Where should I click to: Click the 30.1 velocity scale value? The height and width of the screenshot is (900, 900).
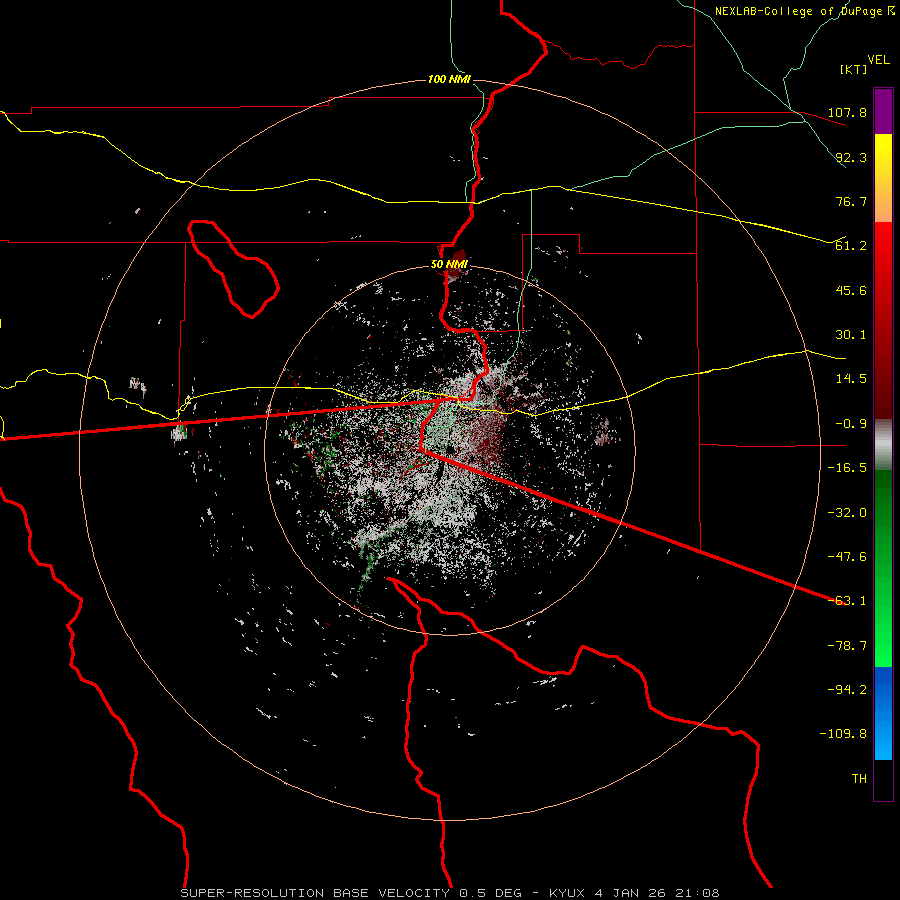851,335
